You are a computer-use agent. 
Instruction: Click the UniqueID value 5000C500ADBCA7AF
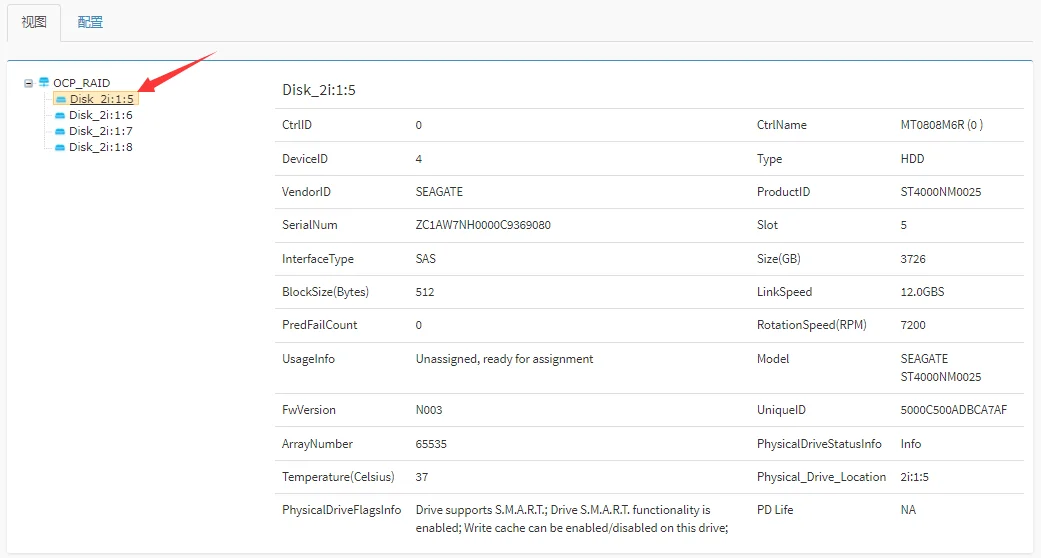[x=953, y=411]
